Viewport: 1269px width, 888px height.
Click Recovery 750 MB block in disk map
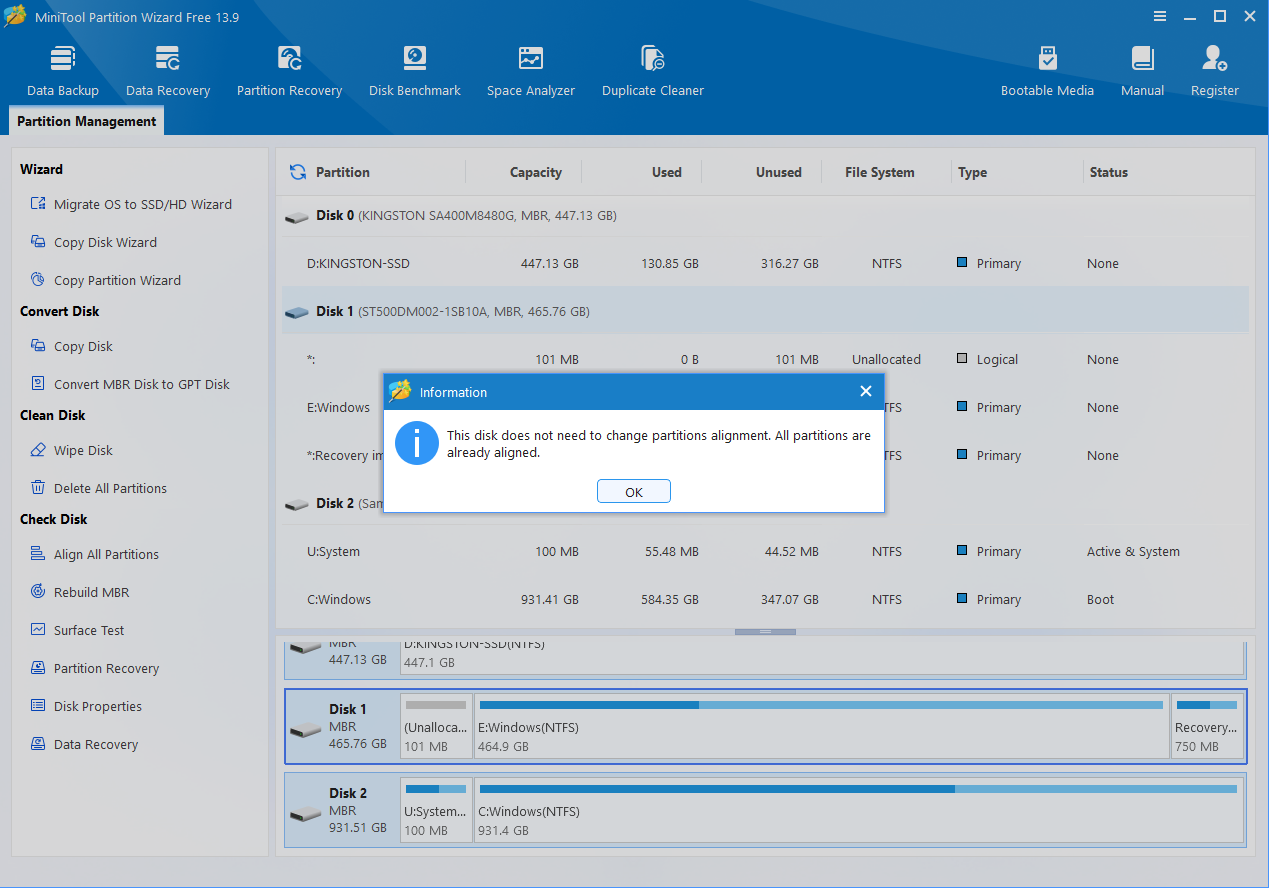(x=1208, y=726)
